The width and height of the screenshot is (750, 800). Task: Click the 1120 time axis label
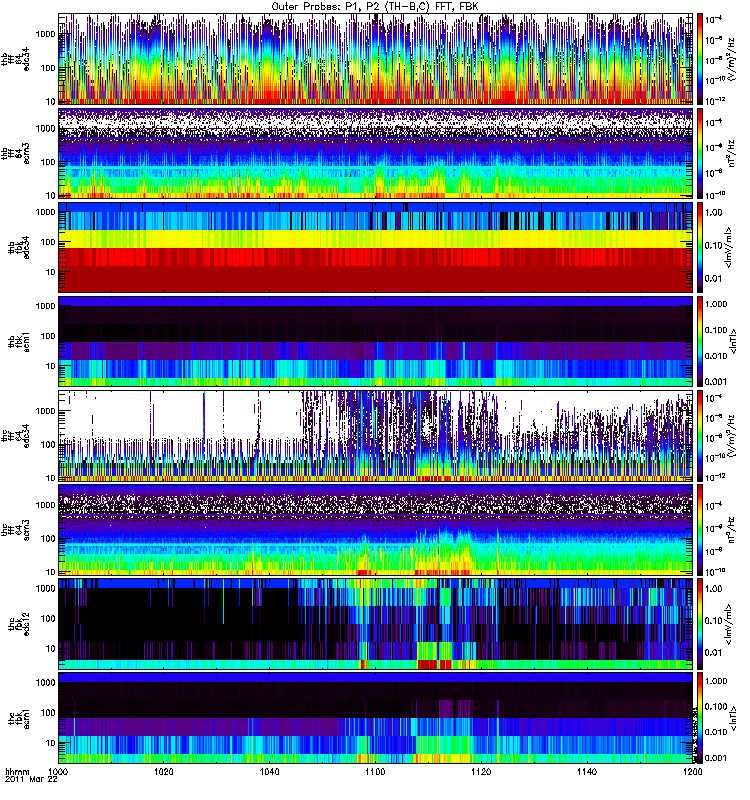coord(481,773)
